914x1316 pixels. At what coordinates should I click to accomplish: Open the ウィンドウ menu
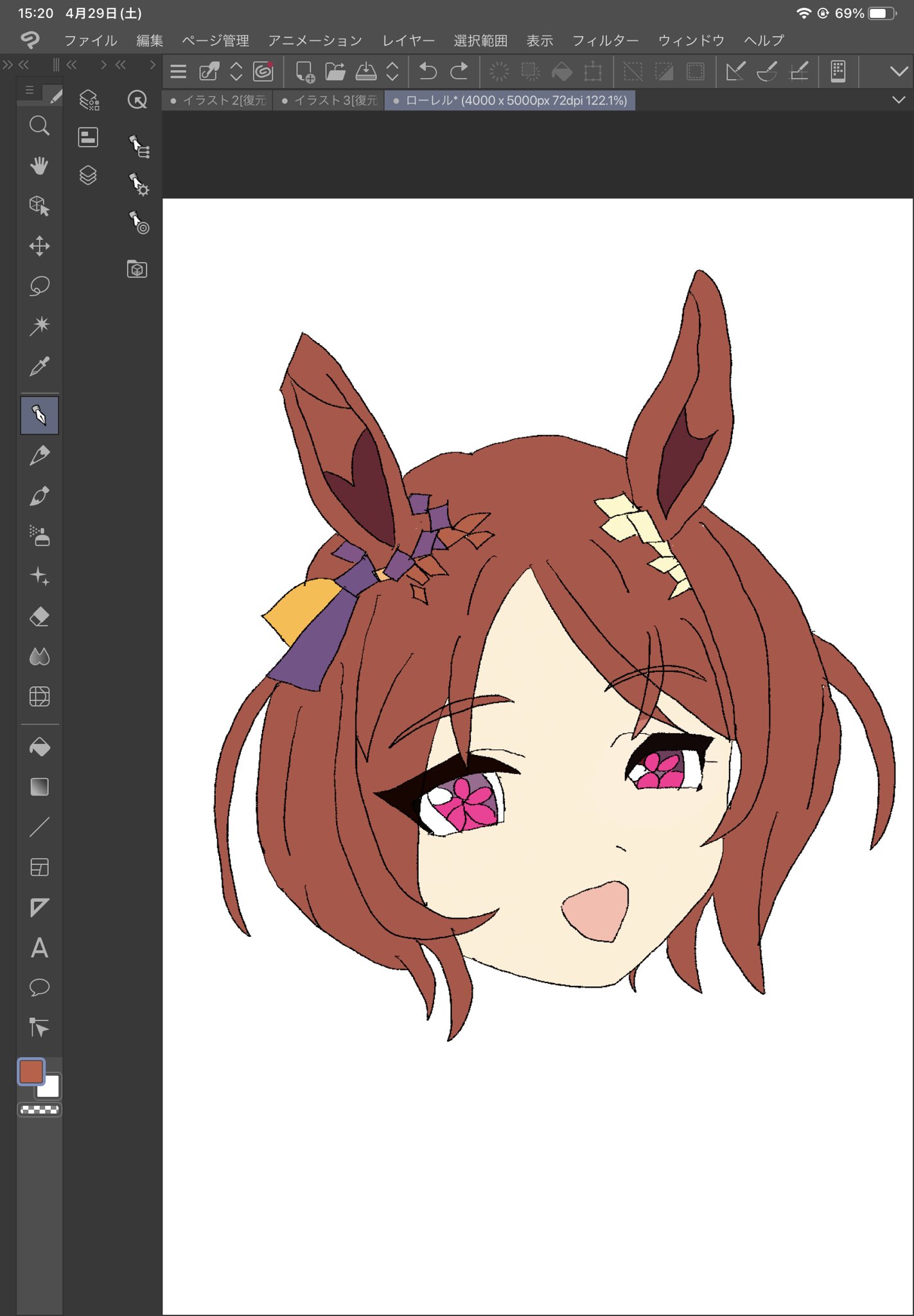point(691,40)
